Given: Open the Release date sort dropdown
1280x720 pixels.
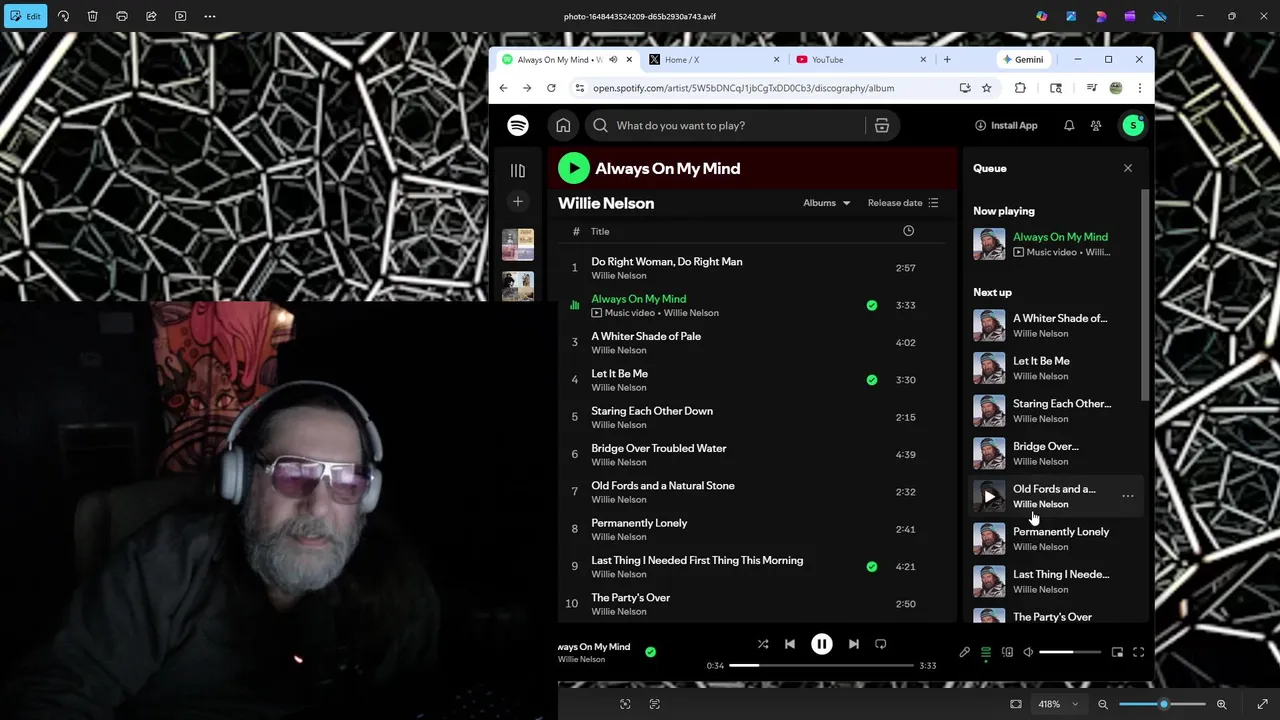Looking at the screenshot, I should coord(903,203).
